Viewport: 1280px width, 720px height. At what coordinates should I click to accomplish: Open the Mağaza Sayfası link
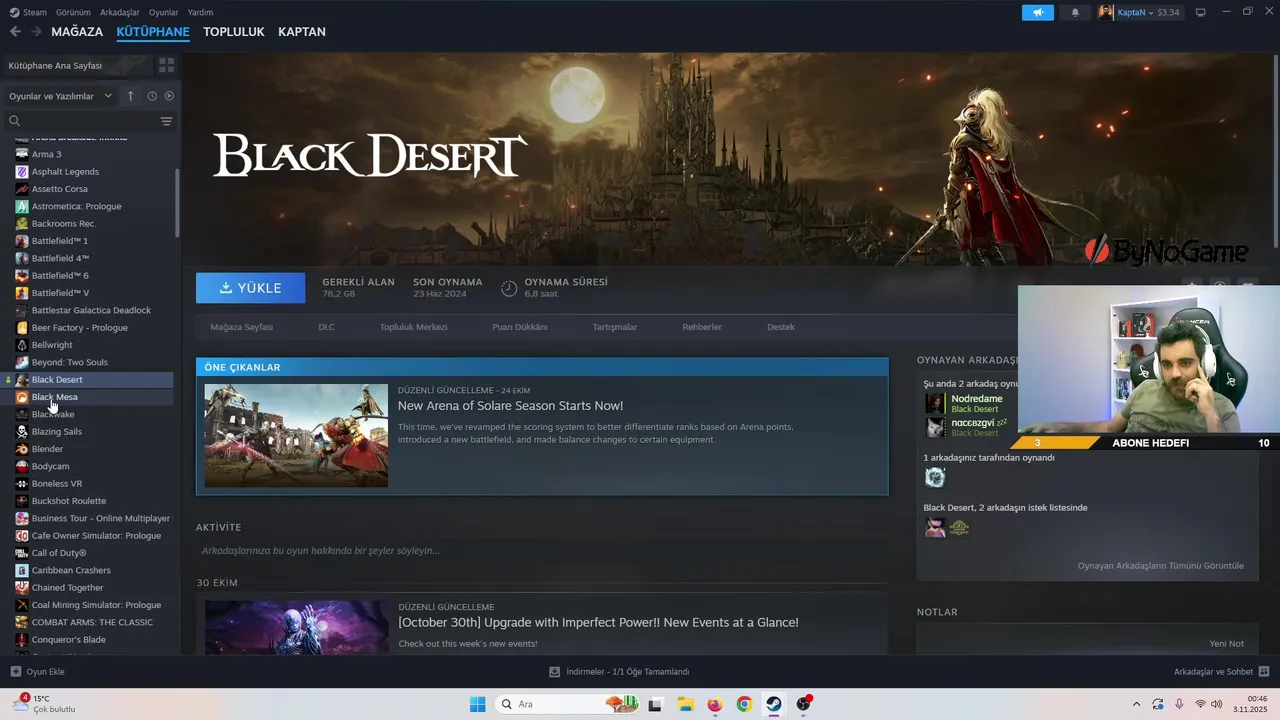click(241, 327)
